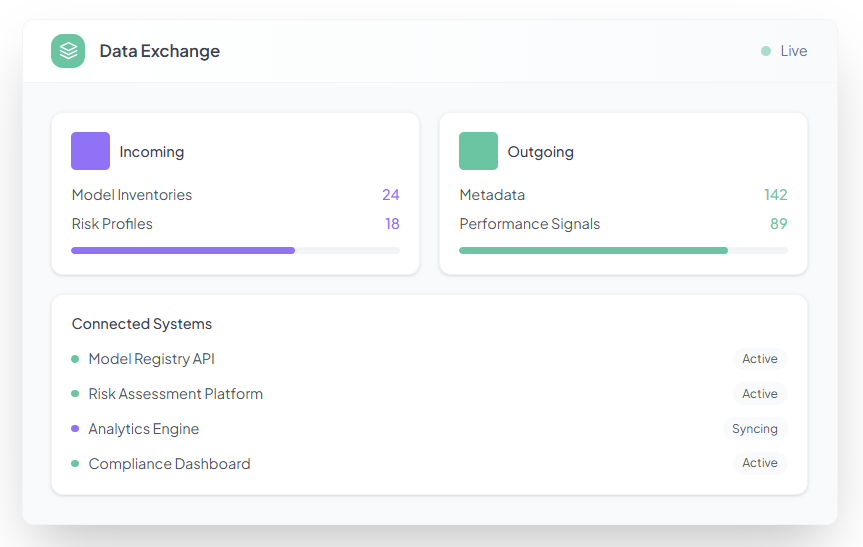Click the Active badge for Risk Assessment Platform
Screen dimensions: 863x547
(759, 394)
